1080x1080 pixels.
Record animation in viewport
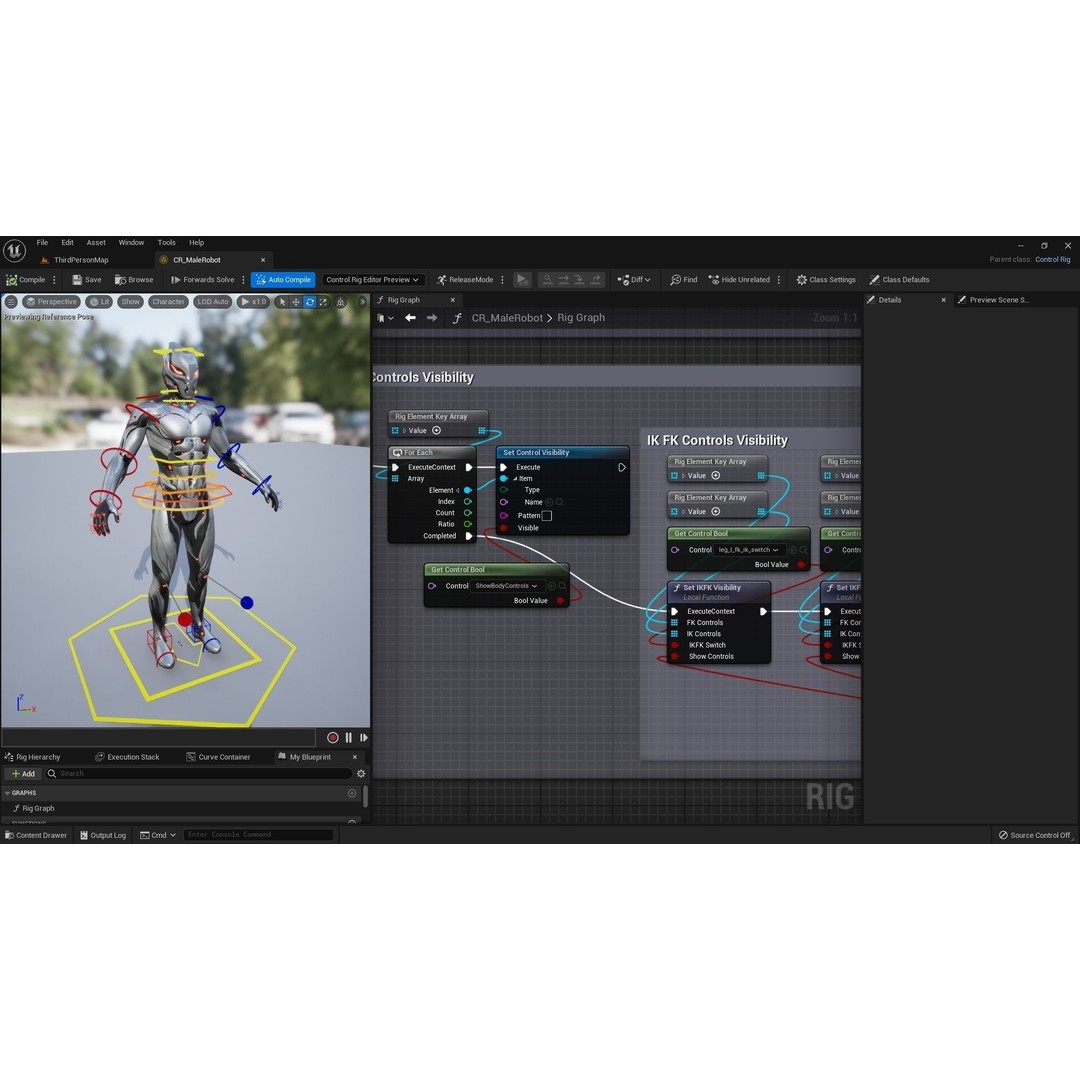[333, 738]
